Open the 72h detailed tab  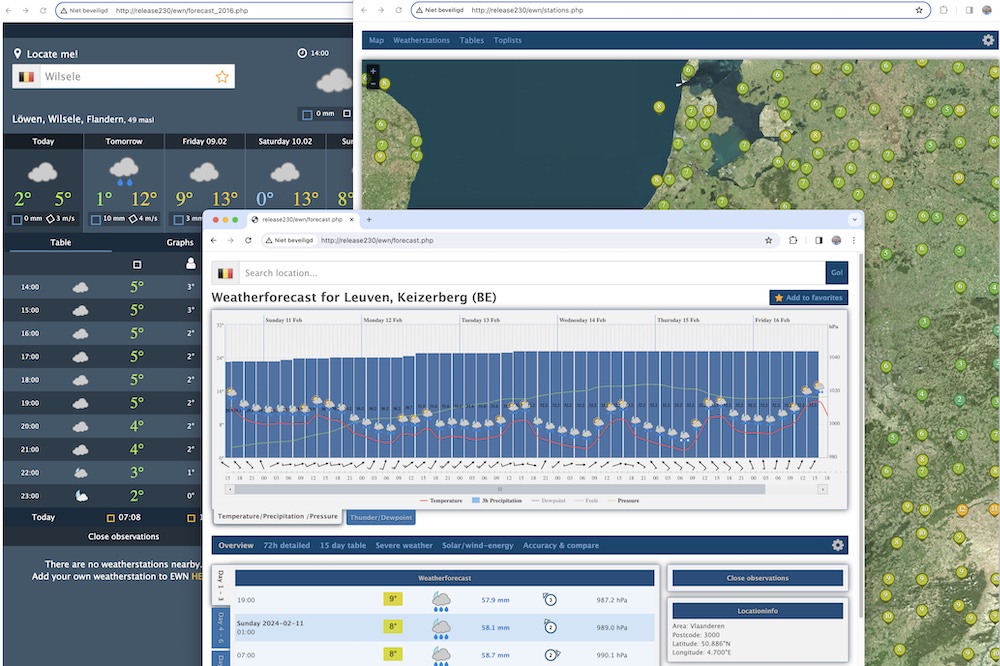(x=286, y=546)
